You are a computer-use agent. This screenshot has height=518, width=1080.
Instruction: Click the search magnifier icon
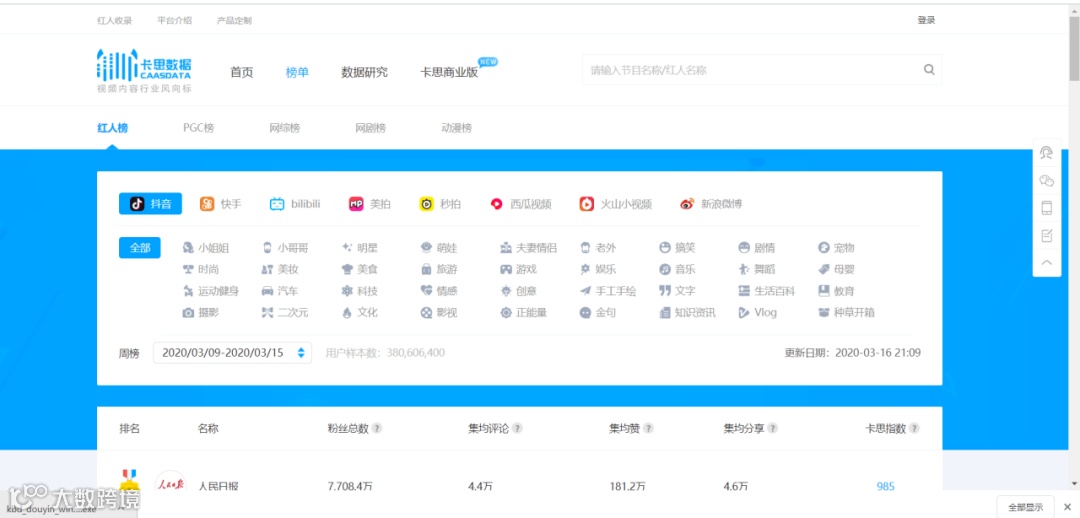pos(928,70)
